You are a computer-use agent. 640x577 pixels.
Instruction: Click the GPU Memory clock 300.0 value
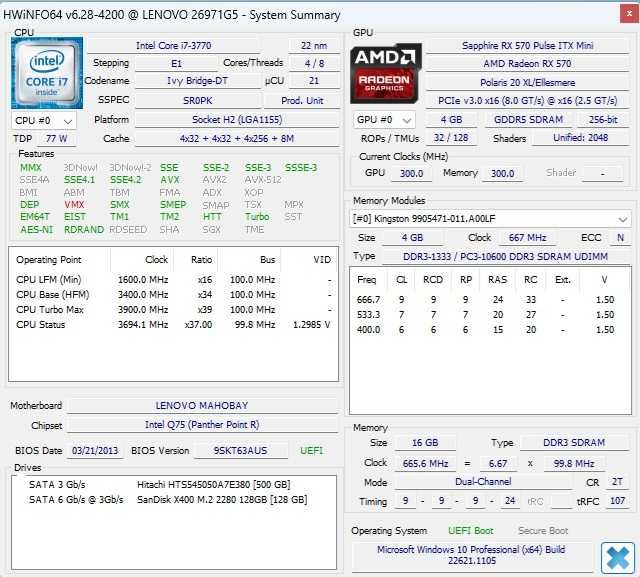502,173
